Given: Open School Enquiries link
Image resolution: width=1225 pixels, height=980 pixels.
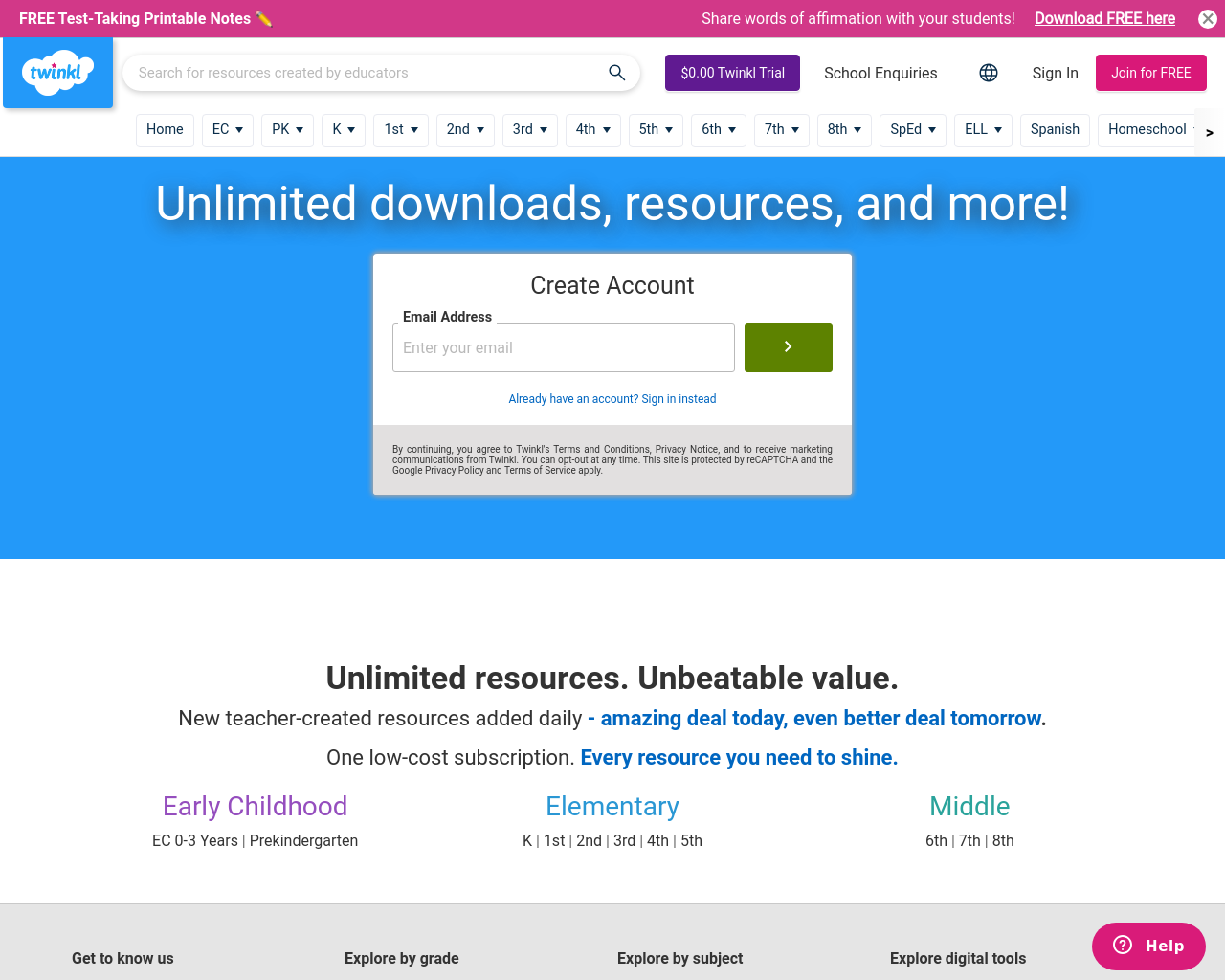Looking at the screenshot, I should click(880, 73).
